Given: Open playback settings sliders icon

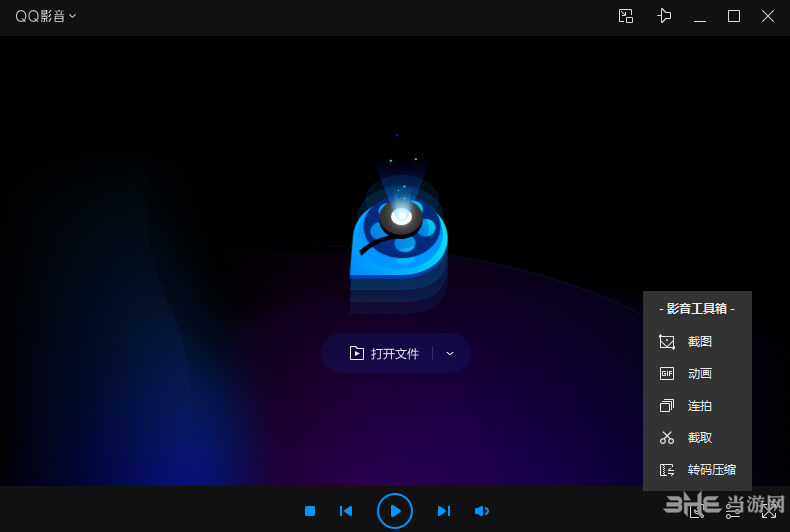Looking at the screenshot, I should click(x=734, y=512).
